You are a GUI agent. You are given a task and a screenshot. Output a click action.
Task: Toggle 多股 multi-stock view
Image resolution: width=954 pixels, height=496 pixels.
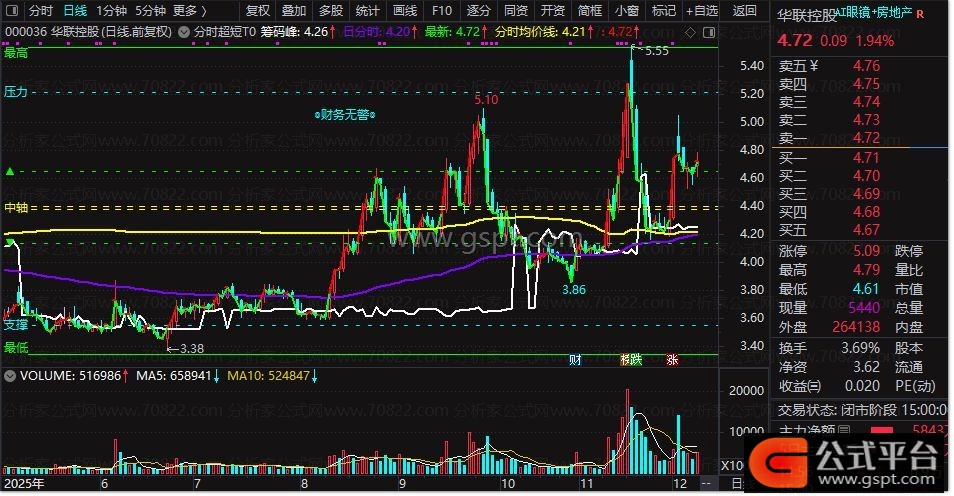coord(330,11)
